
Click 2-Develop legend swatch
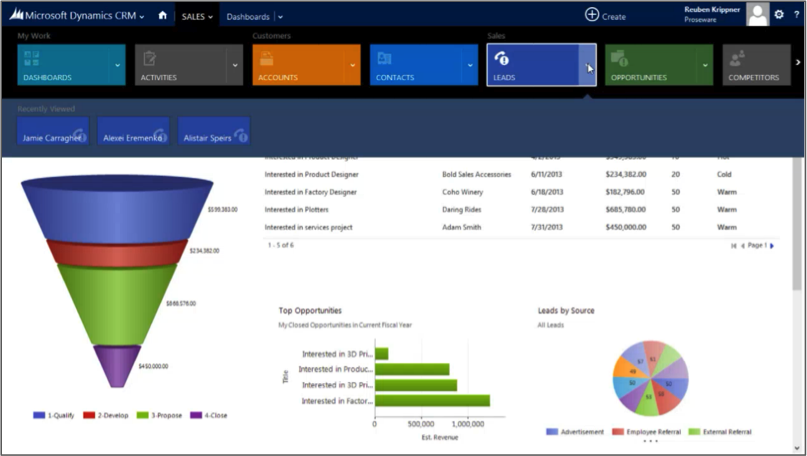click(89, 415)
